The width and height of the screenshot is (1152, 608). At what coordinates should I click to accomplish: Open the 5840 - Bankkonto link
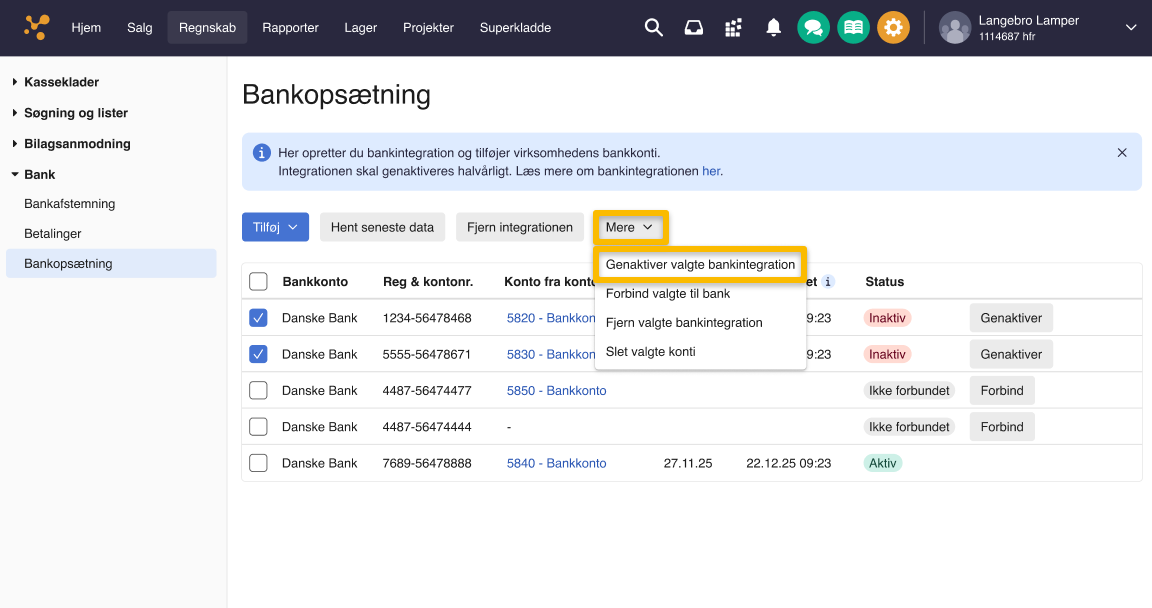tap(556, 463)
